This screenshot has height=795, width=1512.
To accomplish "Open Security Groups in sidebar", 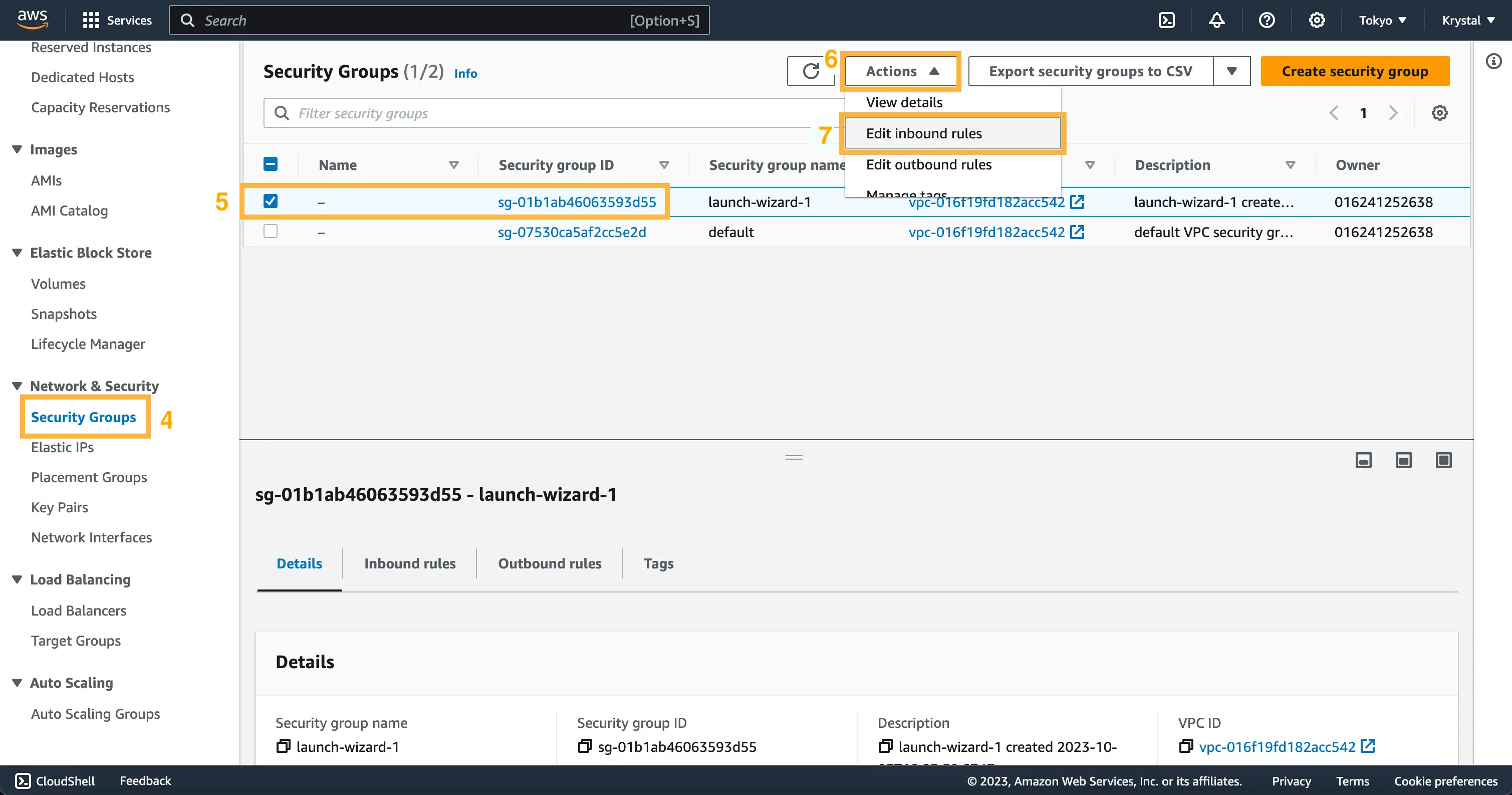I will click(83, 417).
